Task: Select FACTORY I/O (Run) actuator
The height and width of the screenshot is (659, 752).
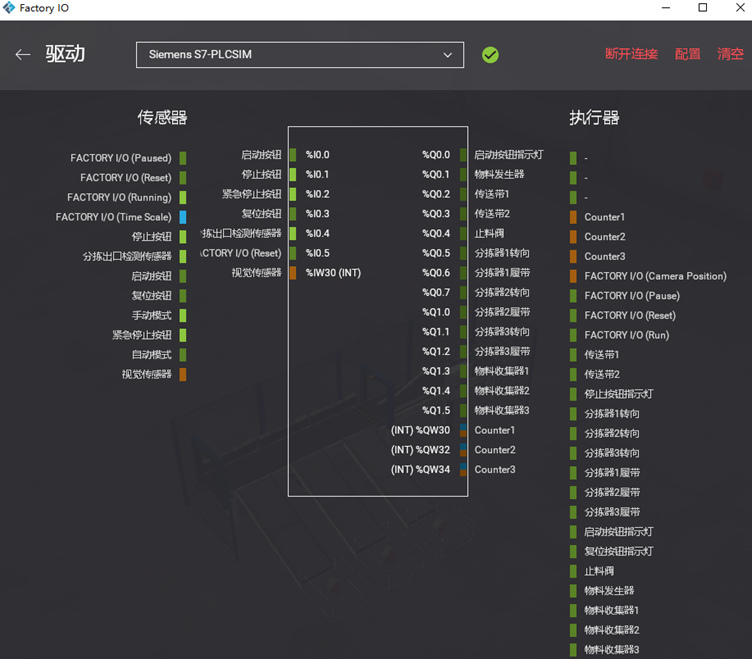Action: pos(626,335)
